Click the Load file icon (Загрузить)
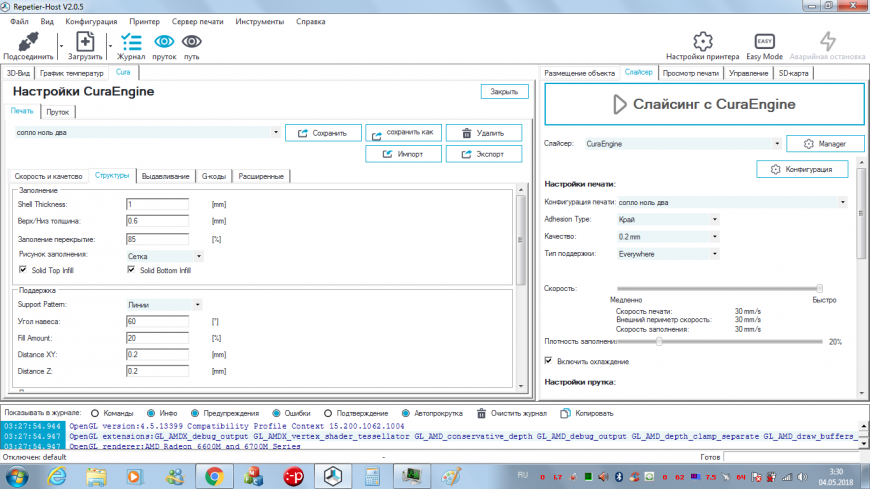 click(x=85, y=42)
